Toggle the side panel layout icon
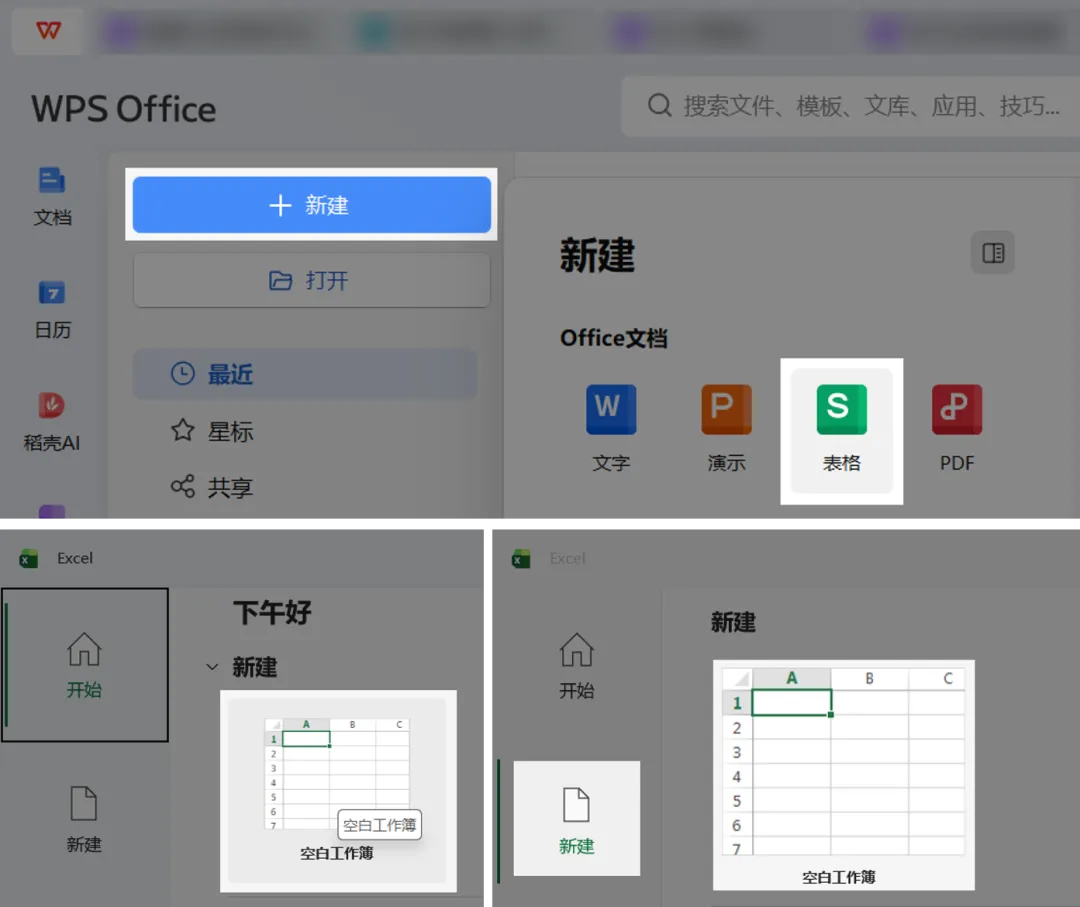The height and width of the screenshot is (907, 1080). click(x=993, y=253)
